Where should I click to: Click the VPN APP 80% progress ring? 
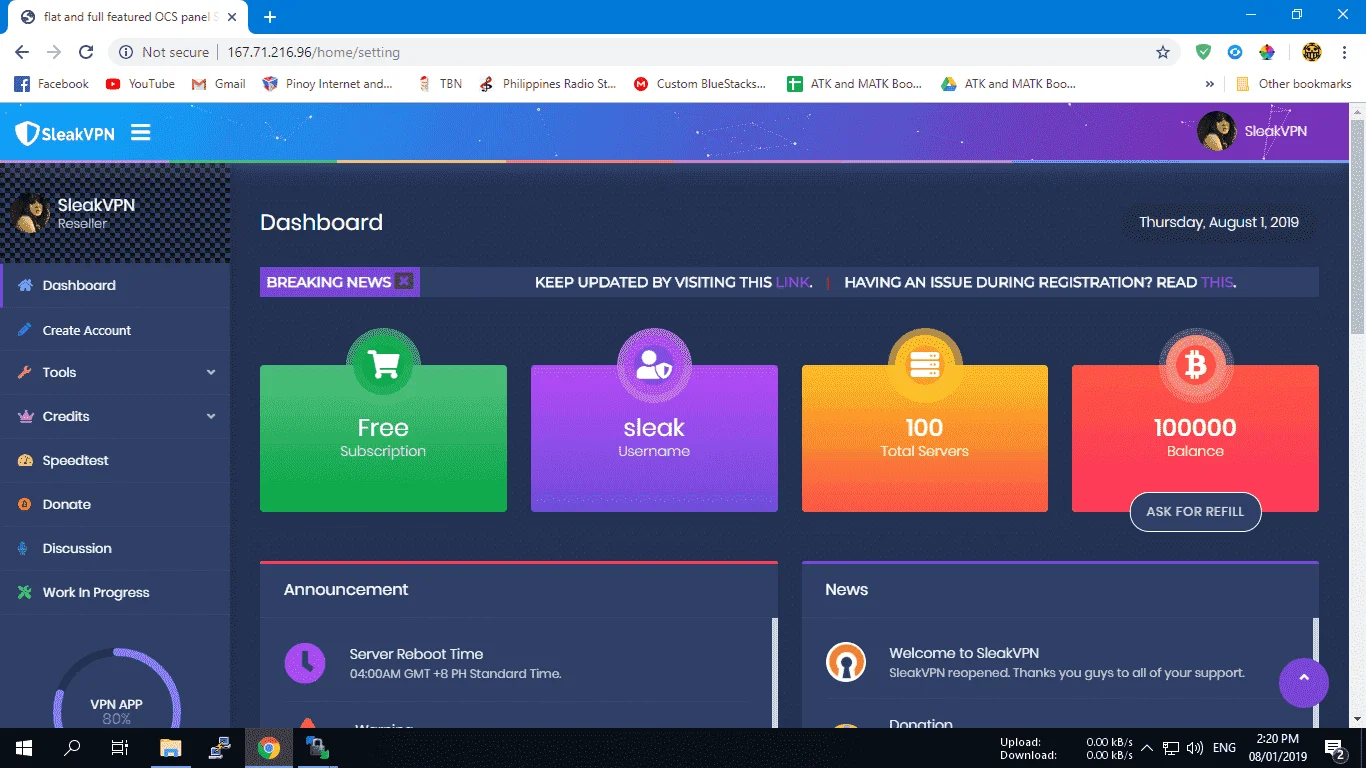pyautogui.click(x=116, y=690)
